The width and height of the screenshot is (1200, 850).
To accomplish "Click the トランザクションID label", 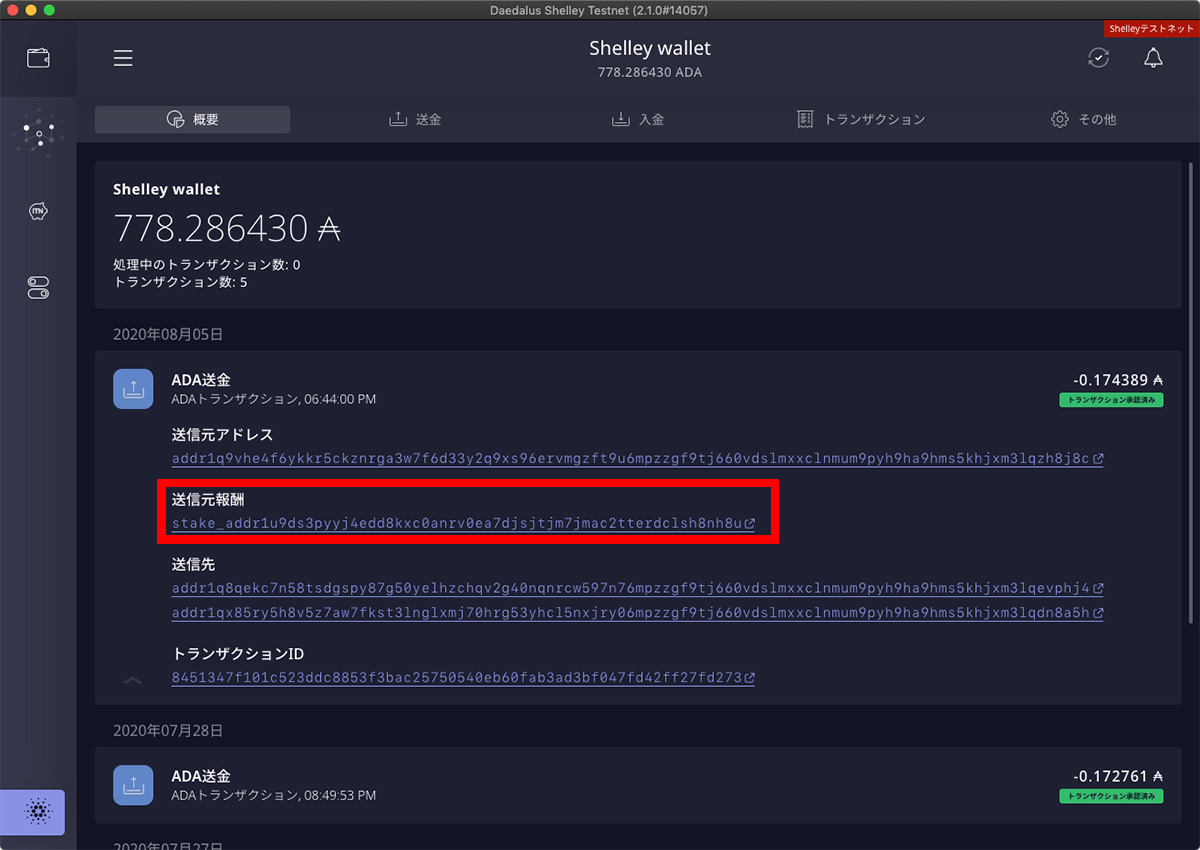I will (238, 654).
